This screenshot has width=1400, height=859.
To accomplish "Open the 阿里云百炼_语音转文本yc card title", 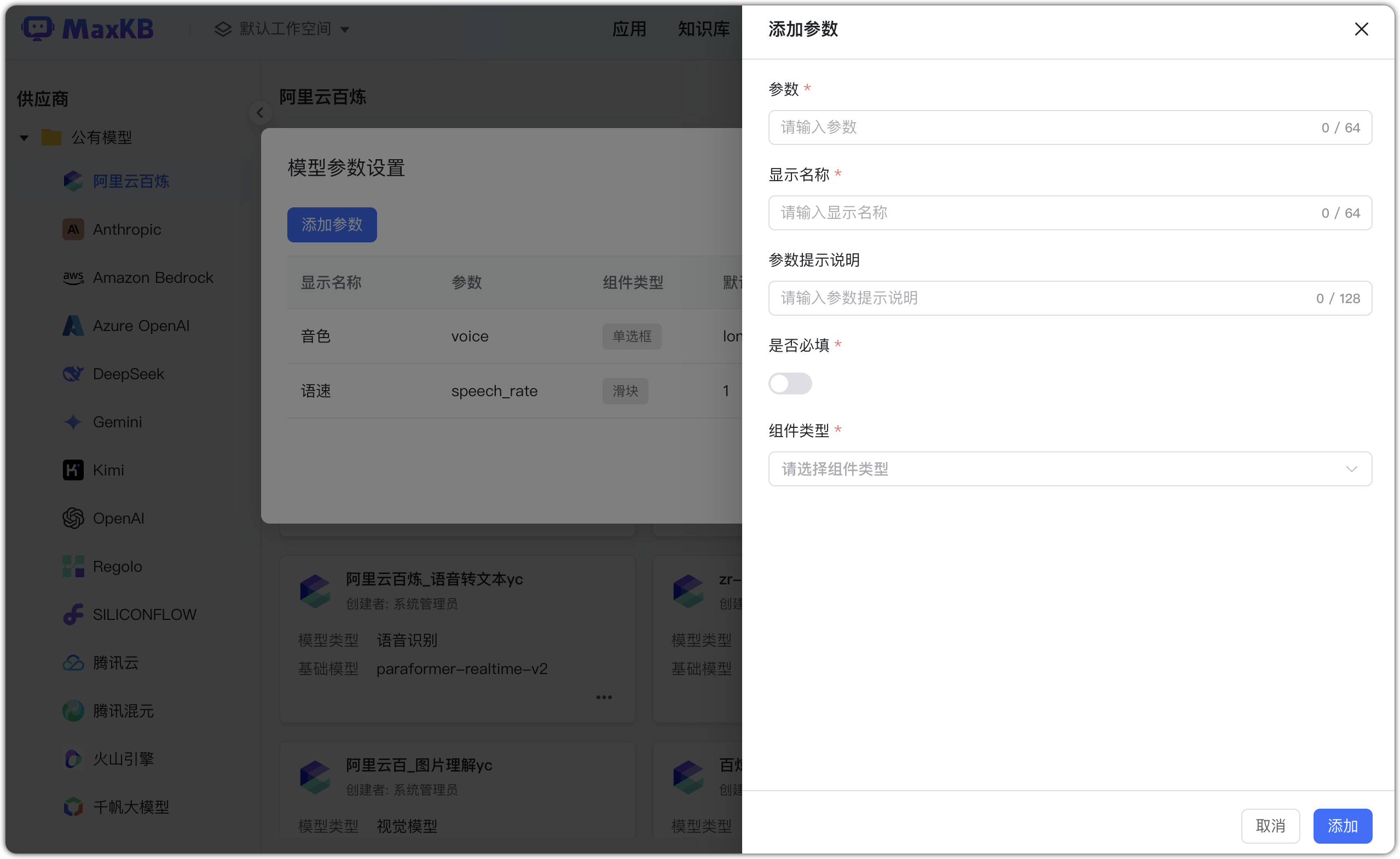I will pyautogui.click(x=434, y=579).
